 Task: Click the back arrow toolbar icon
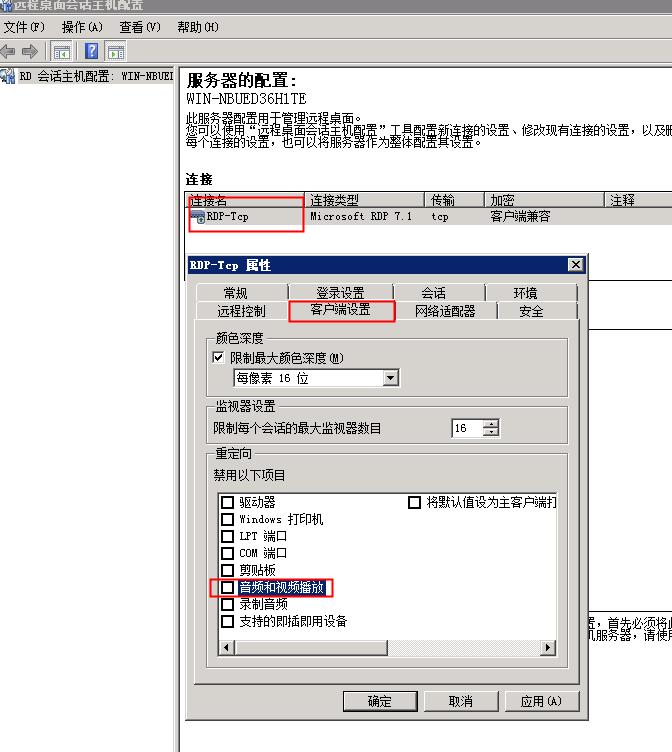(x=9, y=51)
